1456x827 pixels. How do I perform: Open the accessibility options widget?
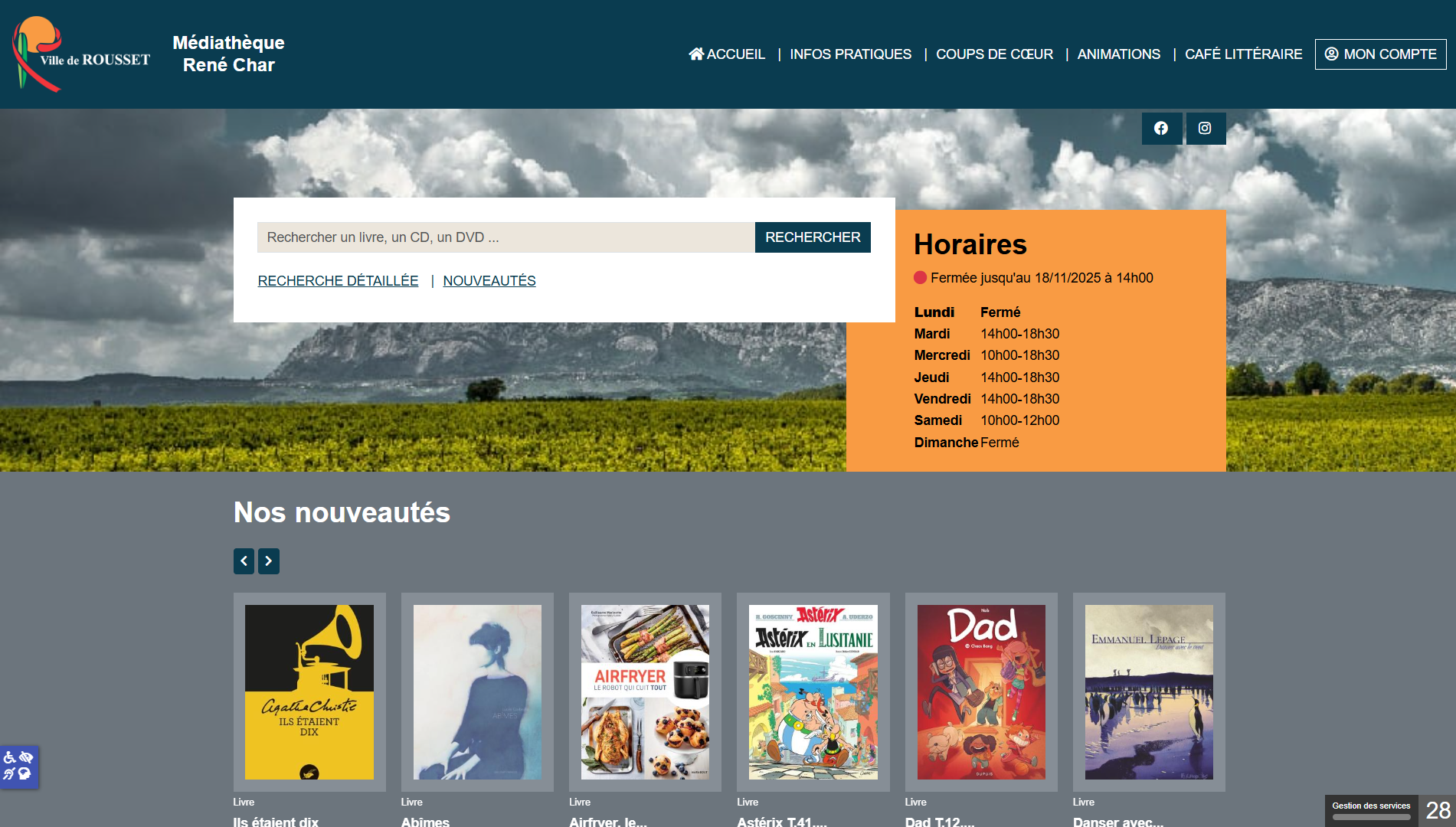pyautogui.click(x=18, y=766)
